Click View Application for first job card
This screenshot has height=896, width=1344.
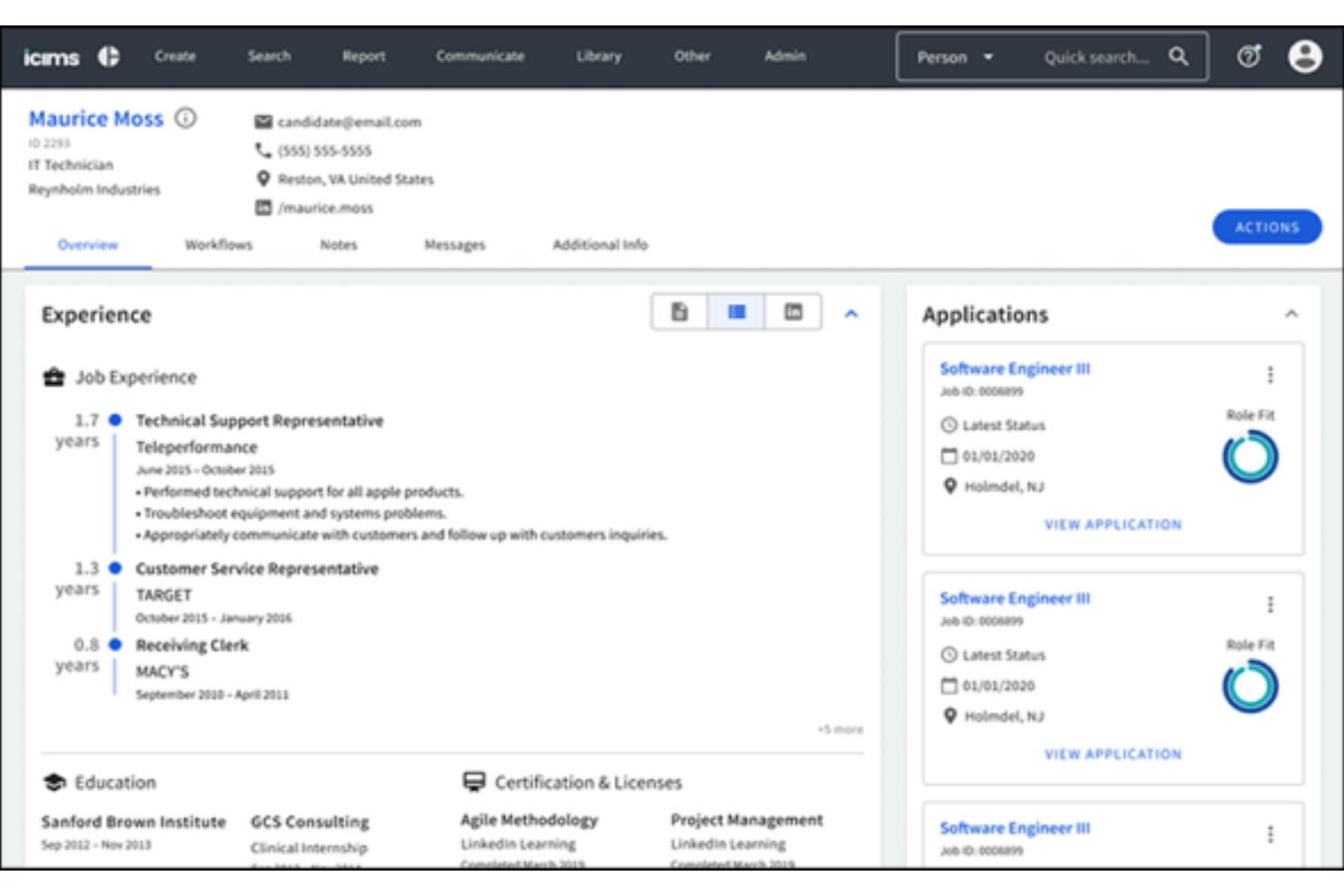(x=1112, y=525)
